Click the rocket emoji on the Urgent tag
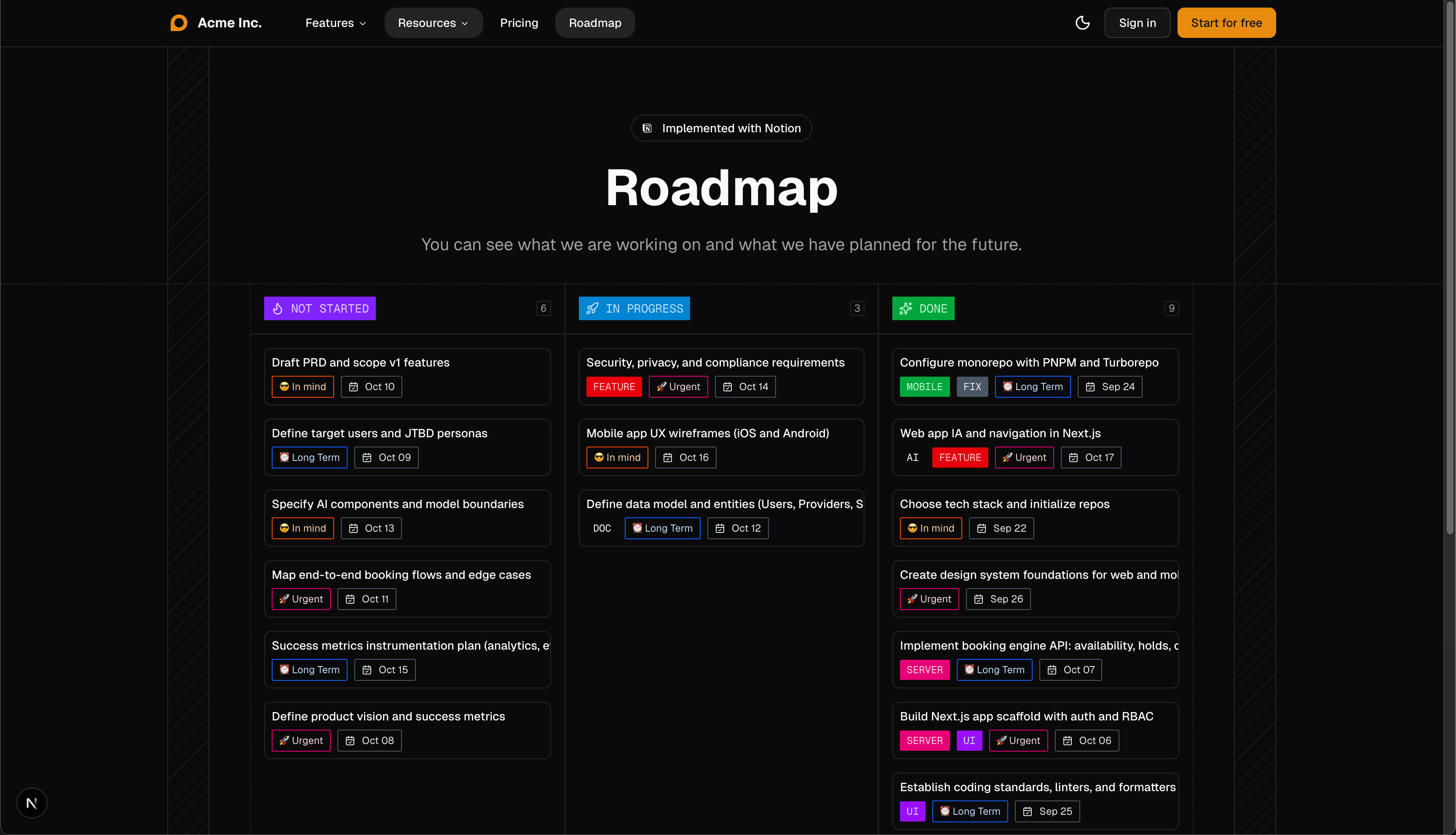 click(661, 386)
